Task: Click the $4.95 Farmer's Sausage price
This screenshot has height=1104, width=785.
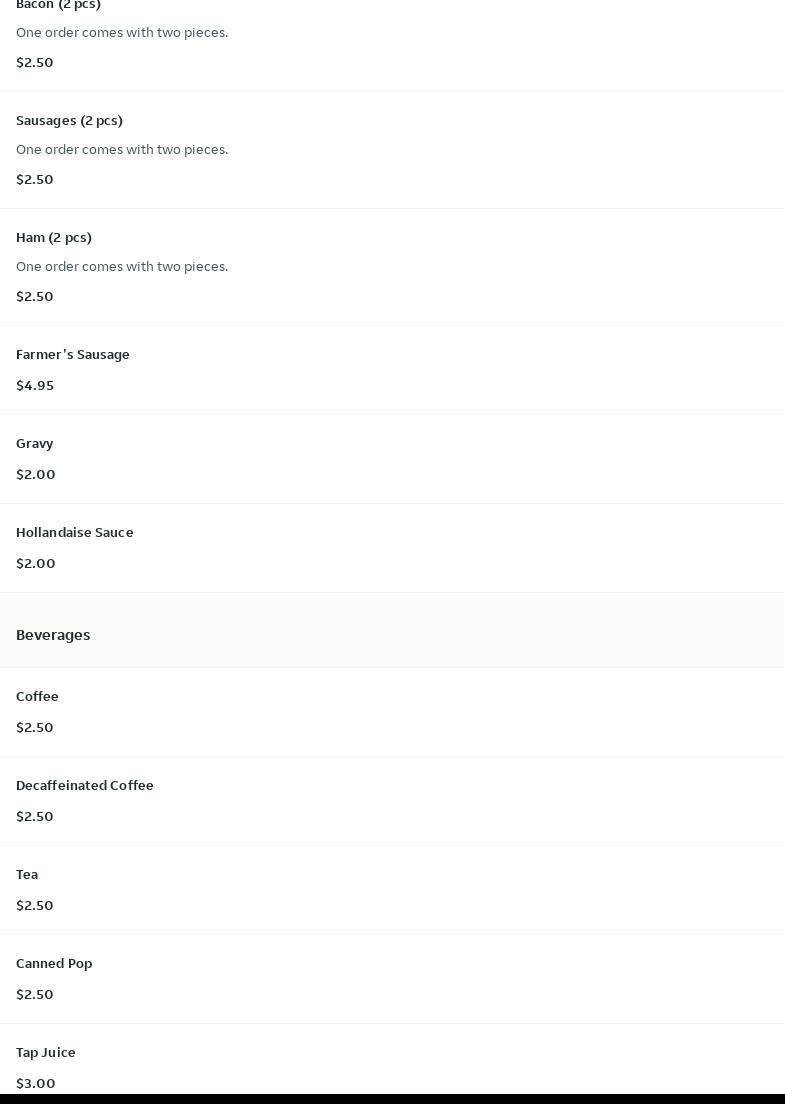Action: point(35,386)
